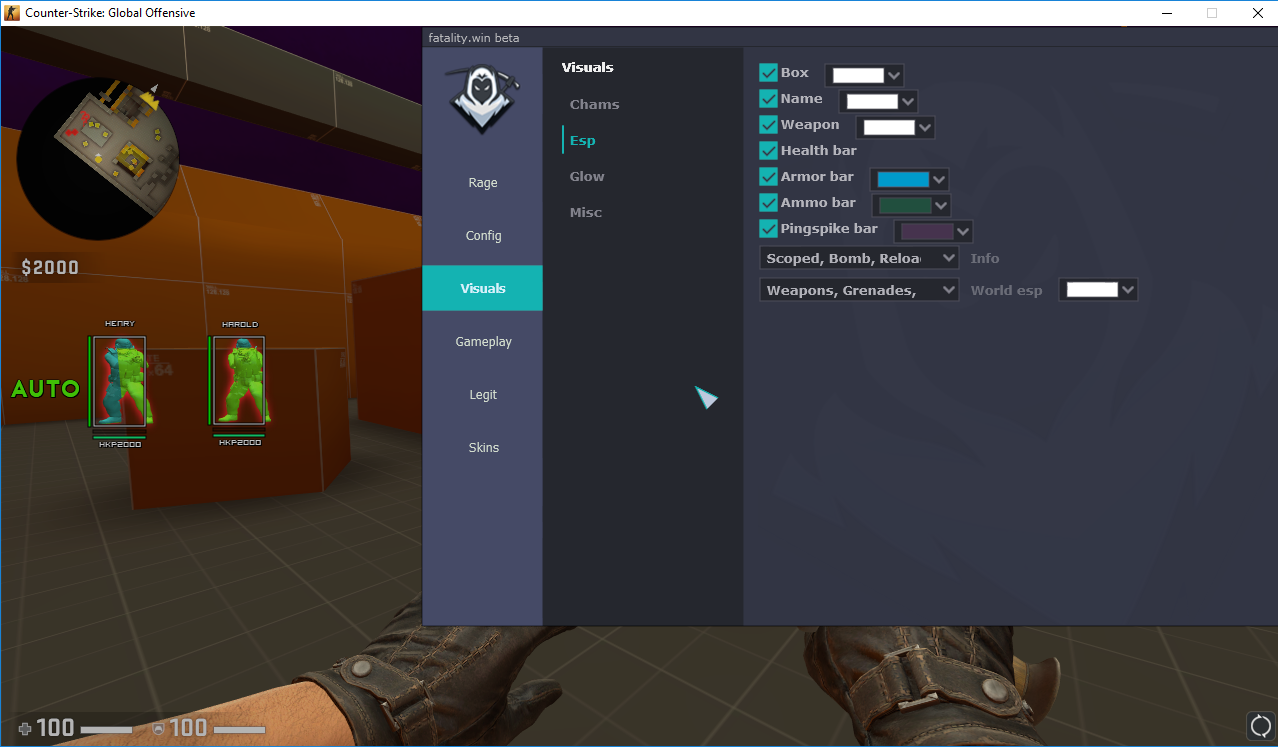Click the fatality.win beta title text
Viewport: 1278px width, 747px height.
(x=474, y=38)
